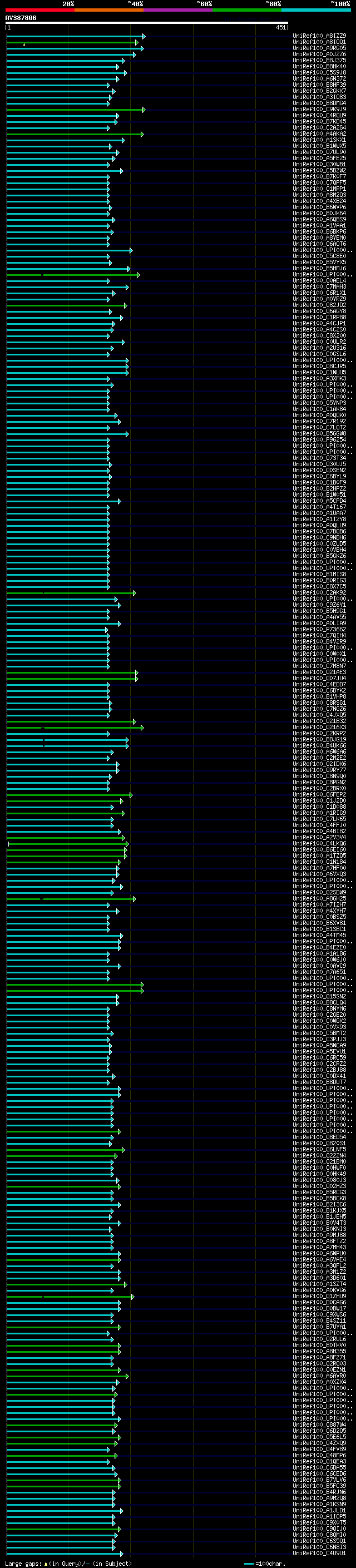Select the UniRef100_C4U9U1 label
The height and width of the screenshot is (1568, 356).
pos(319,1554)
